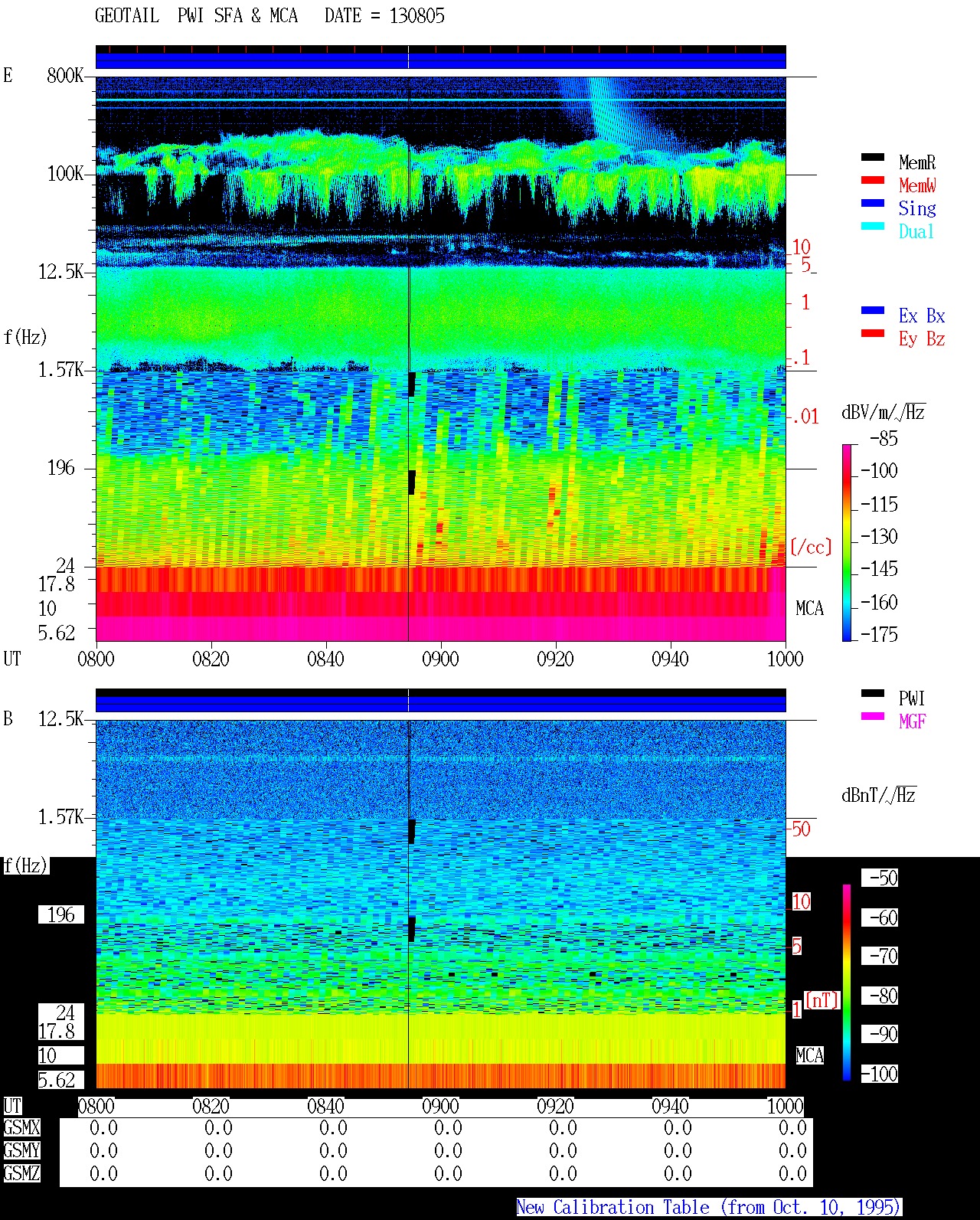Click the MCA label beside the B spectrogram

pos(809,1055)
